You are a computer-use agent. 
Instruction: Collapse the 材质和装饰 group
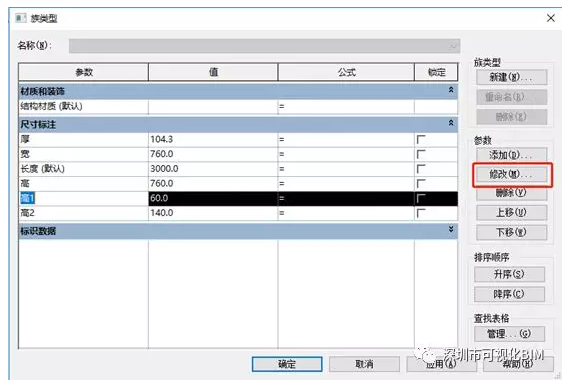pyautogui.click(x=451, y=90)
